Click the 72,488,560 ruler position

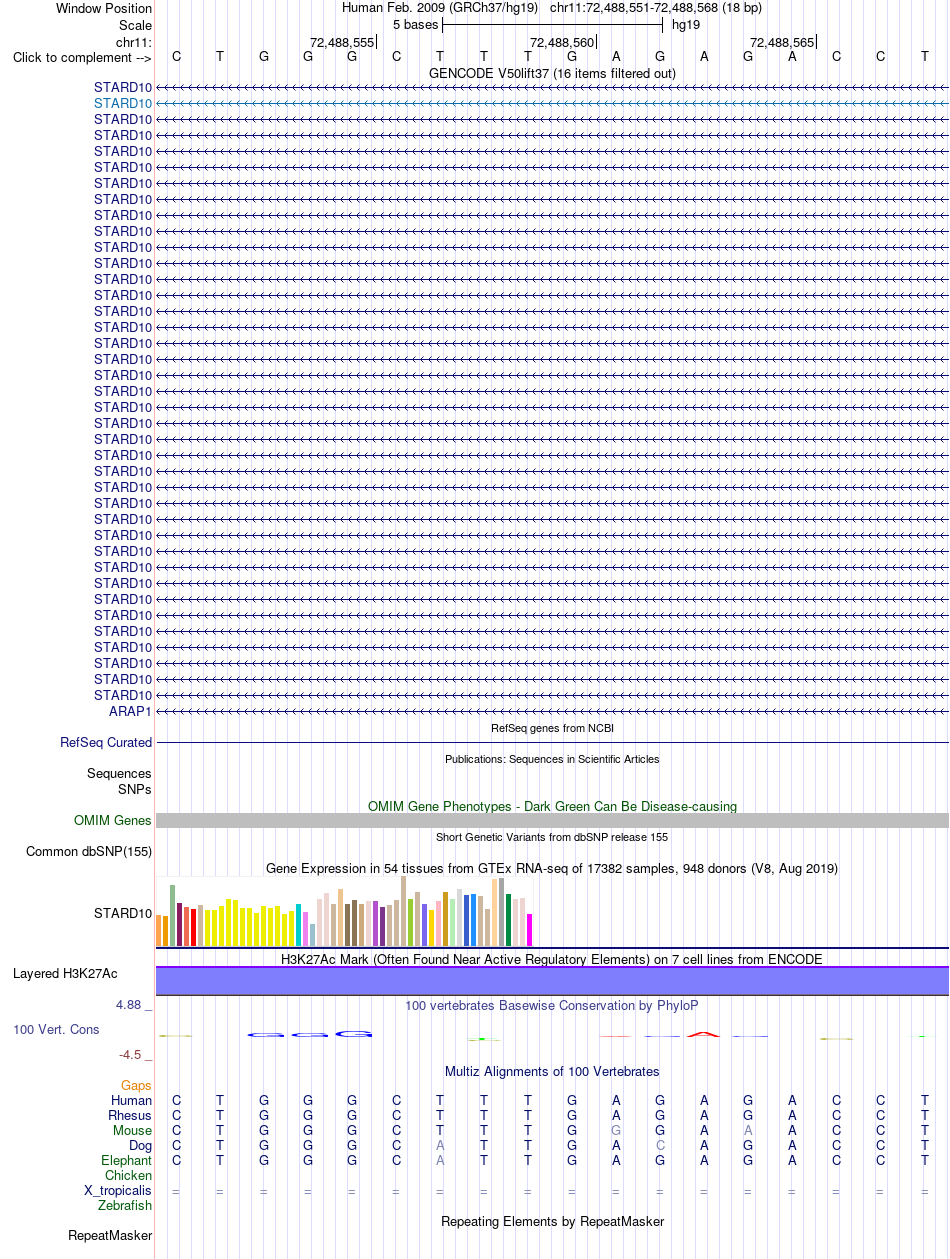[x=562, y=43]
